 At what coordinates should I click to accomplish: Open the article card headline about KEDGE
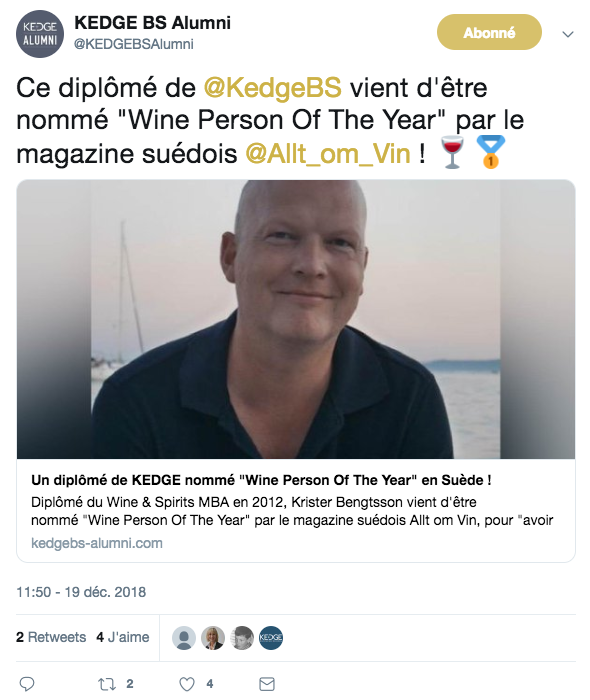coord(261,480)
